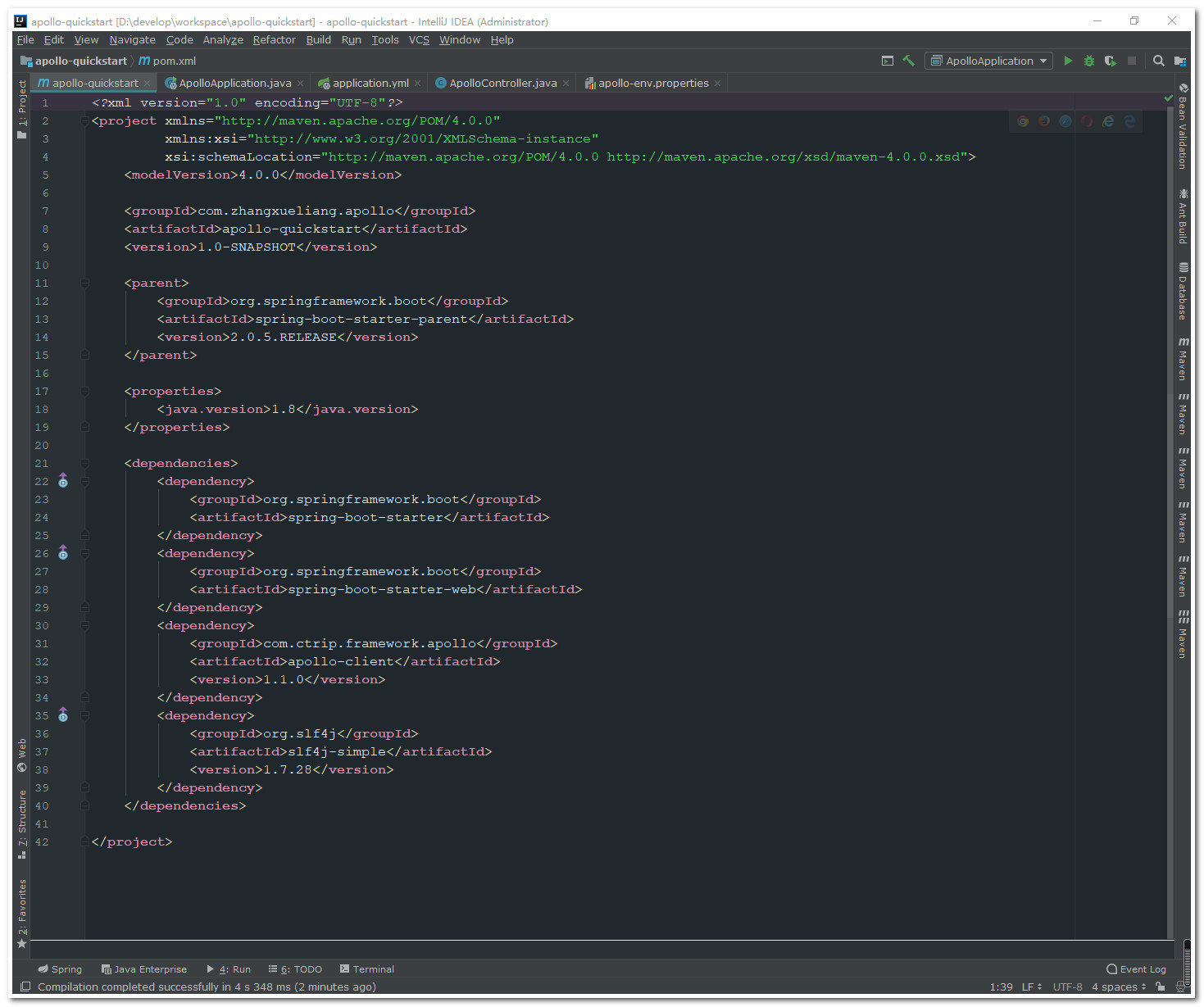Collapse the properties fold marker on line 19

click(84, 427)
